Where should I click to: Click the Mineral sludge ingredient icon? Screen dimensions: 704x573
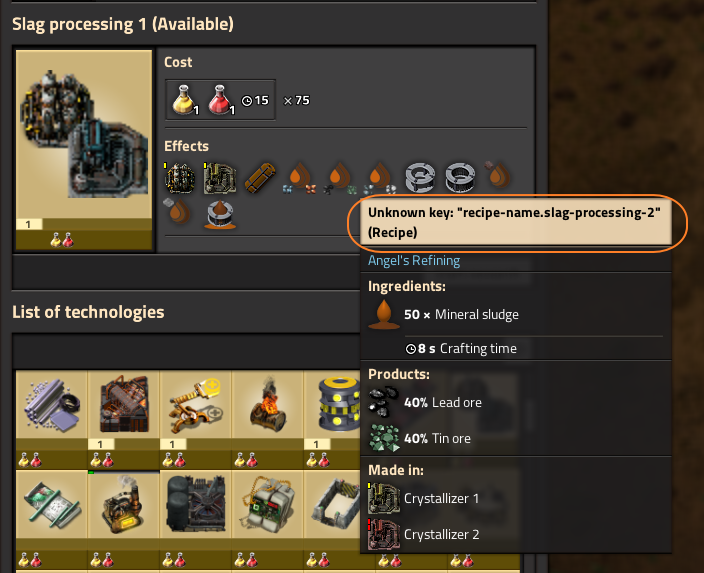[384, 314]
